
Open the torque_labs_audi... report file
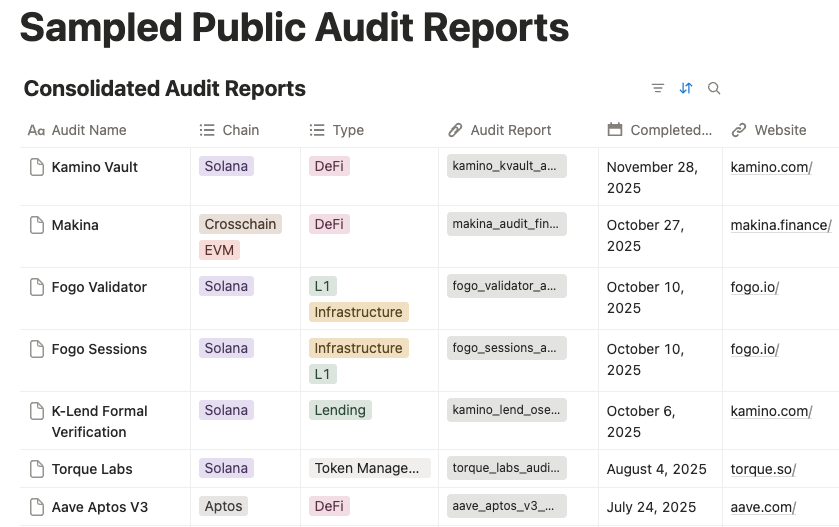click(507, 468)
